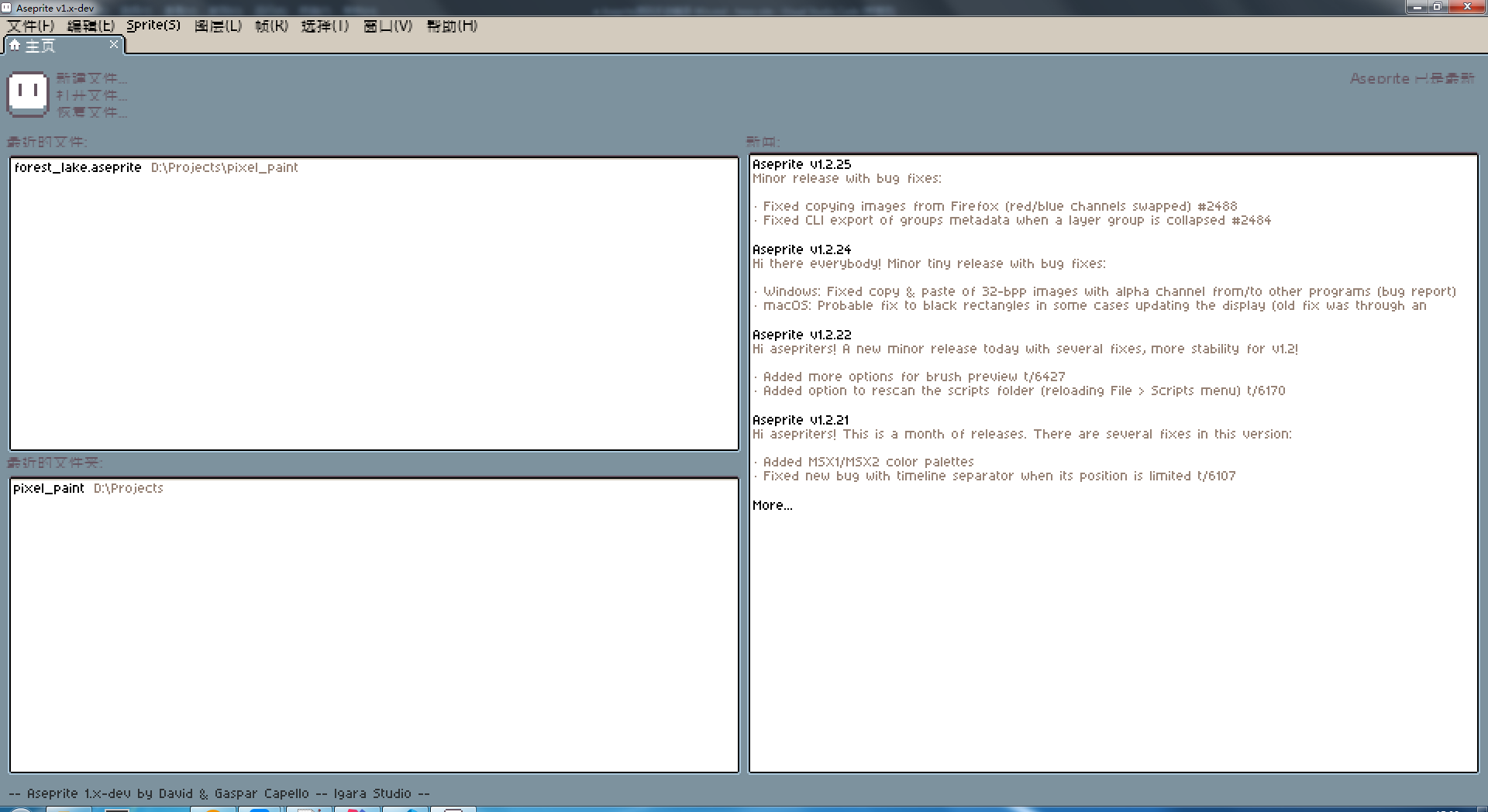Open the Aseprite v1.2.22 news headline
Image resolution: width=1488 pixels, height=812 pixels.
[801, 335]
